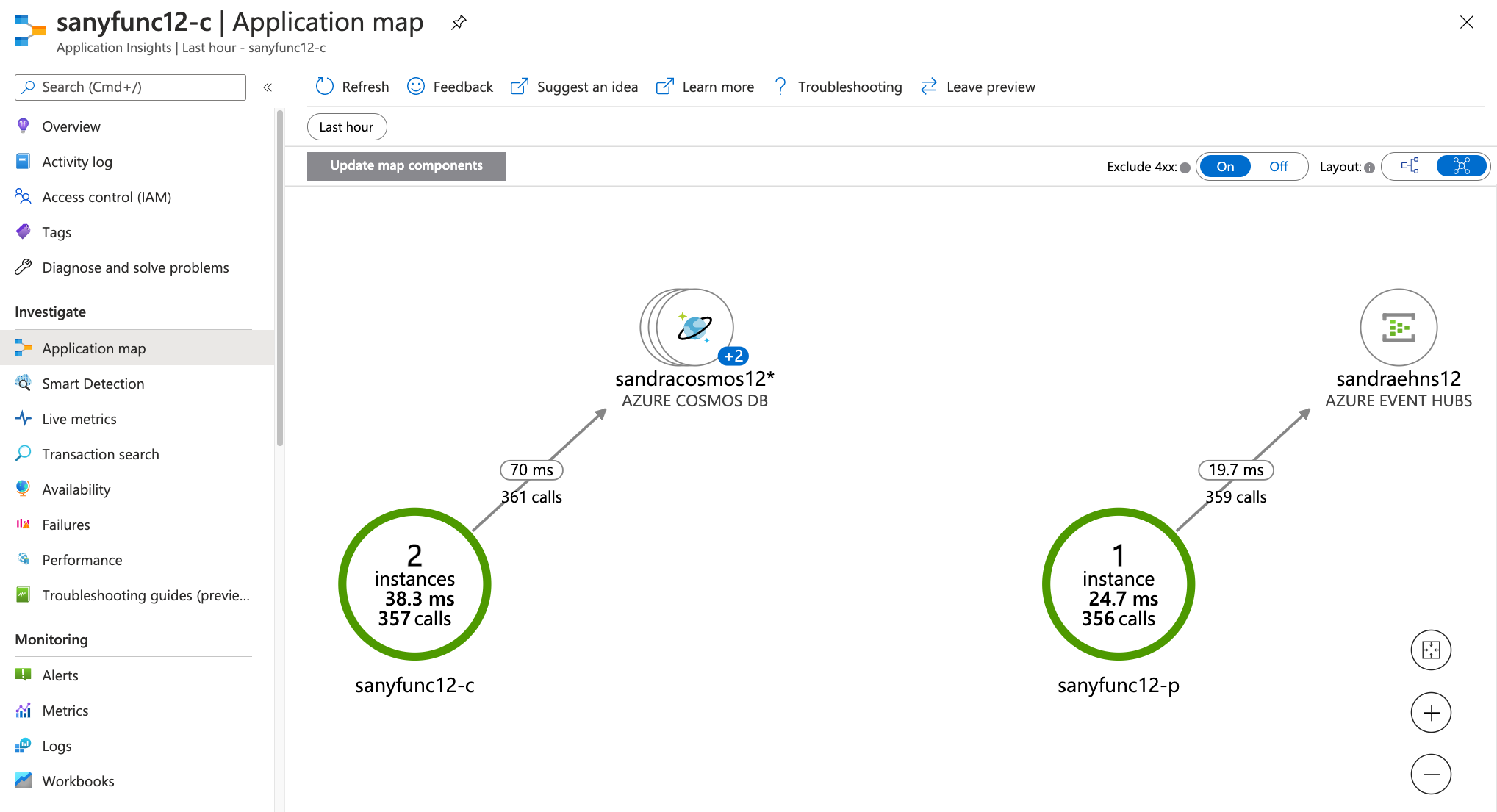1497x812 pixels.
Task: Click the Refresh toolbar icon
Action: (x=325, y=87)
